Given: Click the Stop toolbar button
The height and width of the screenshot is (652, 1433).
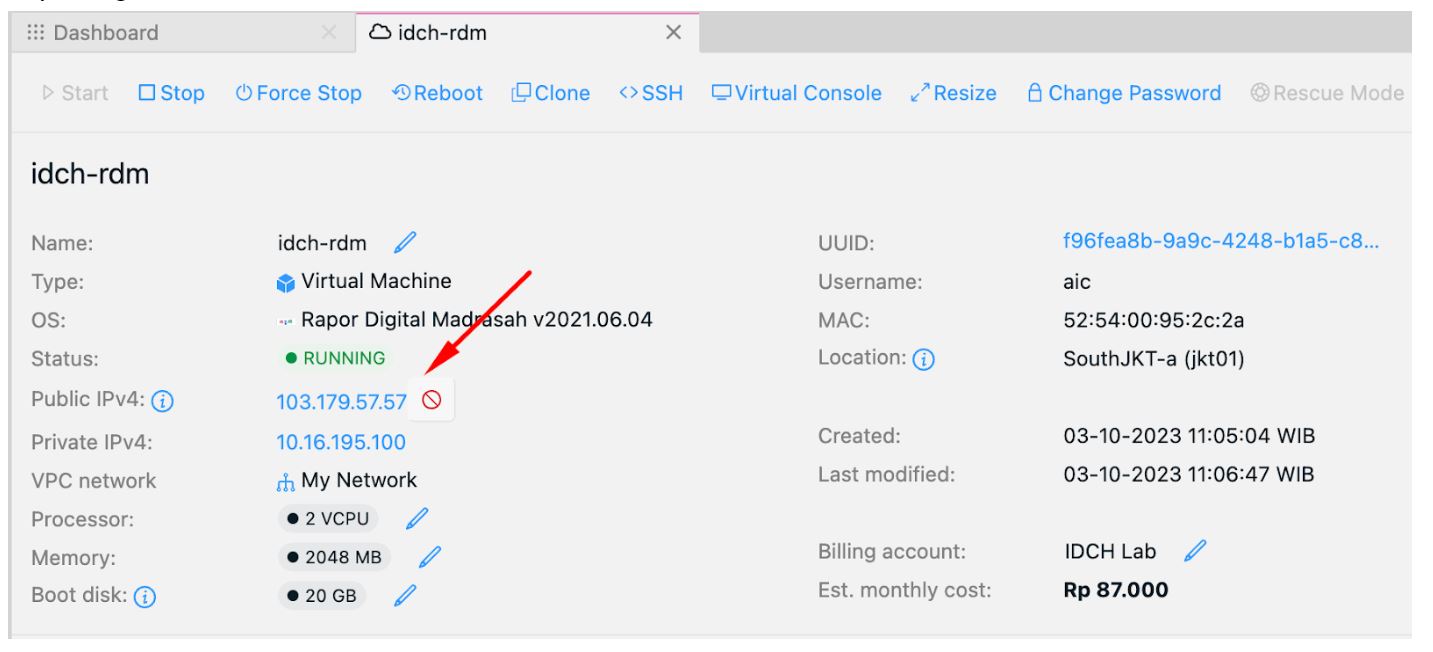Looking at the screenshot, I should coord(171,93).
